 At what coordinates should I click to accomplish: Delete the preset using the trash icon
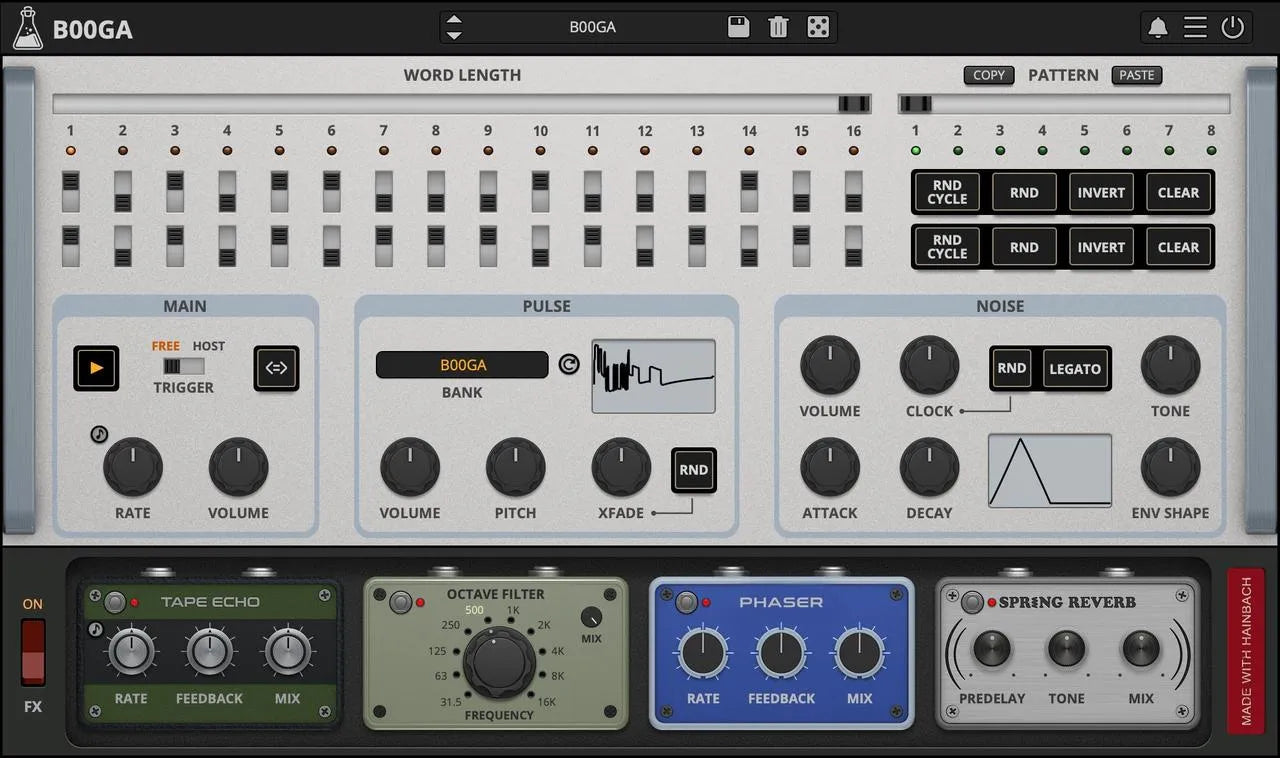pos(778,26)
